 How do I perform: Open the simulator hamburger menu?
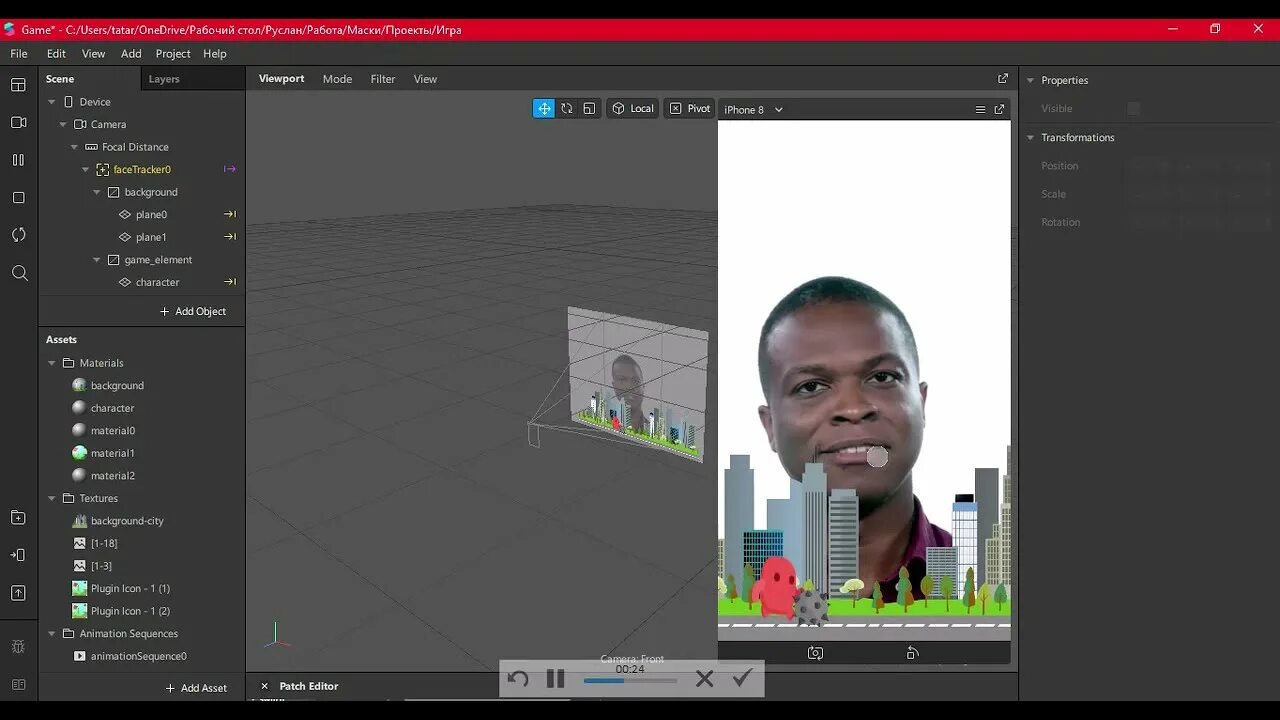[x=980, y=109]
